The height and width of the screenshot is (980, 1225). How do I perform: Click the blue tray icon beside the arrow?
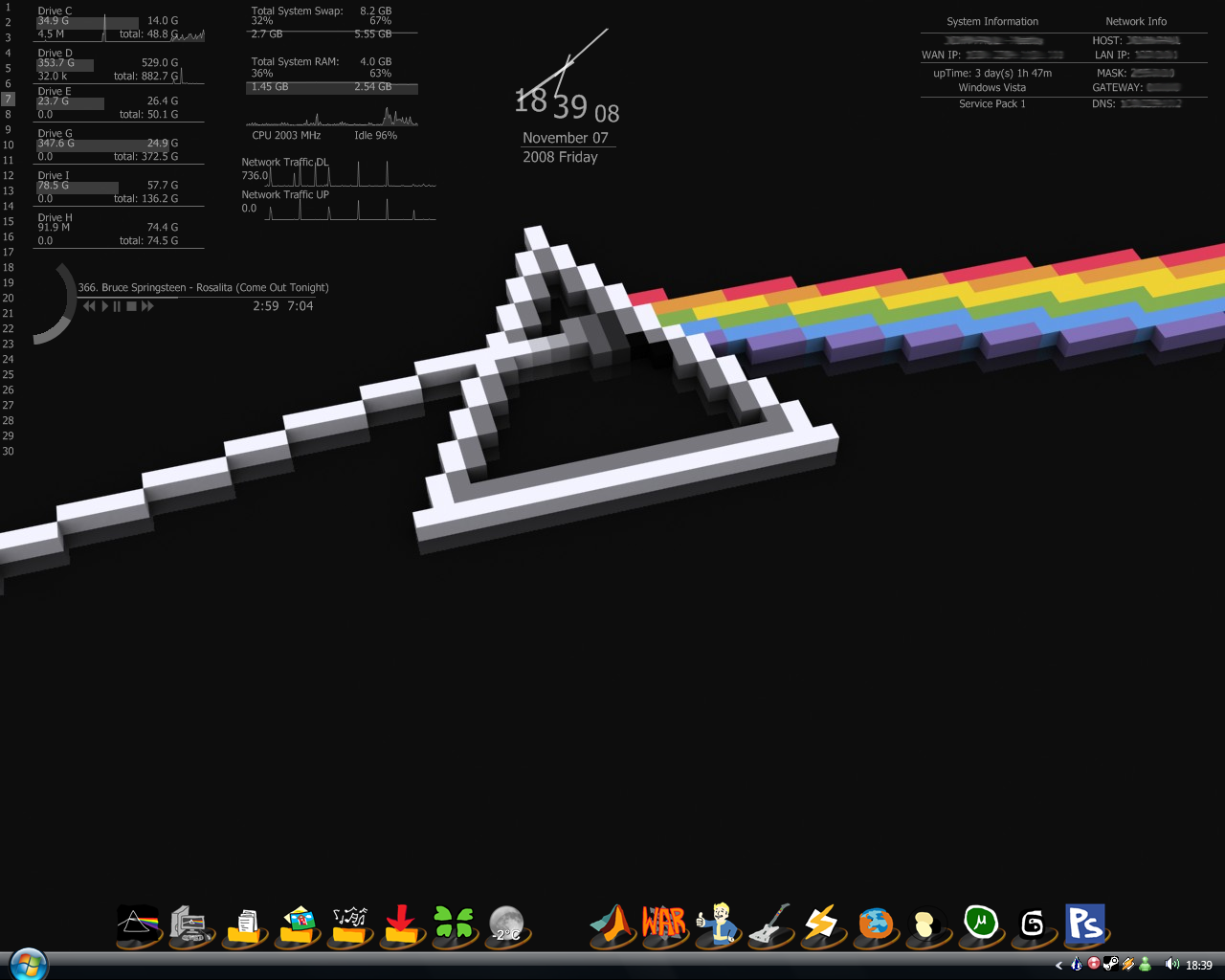pos(1076,964)
